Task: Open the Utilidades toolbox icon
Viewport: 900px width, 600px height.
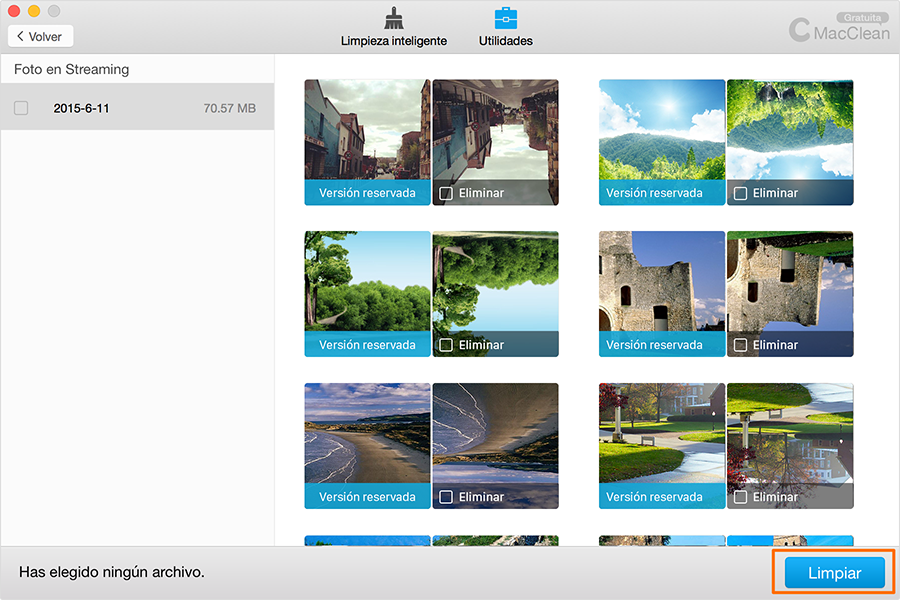Action: 505,19
